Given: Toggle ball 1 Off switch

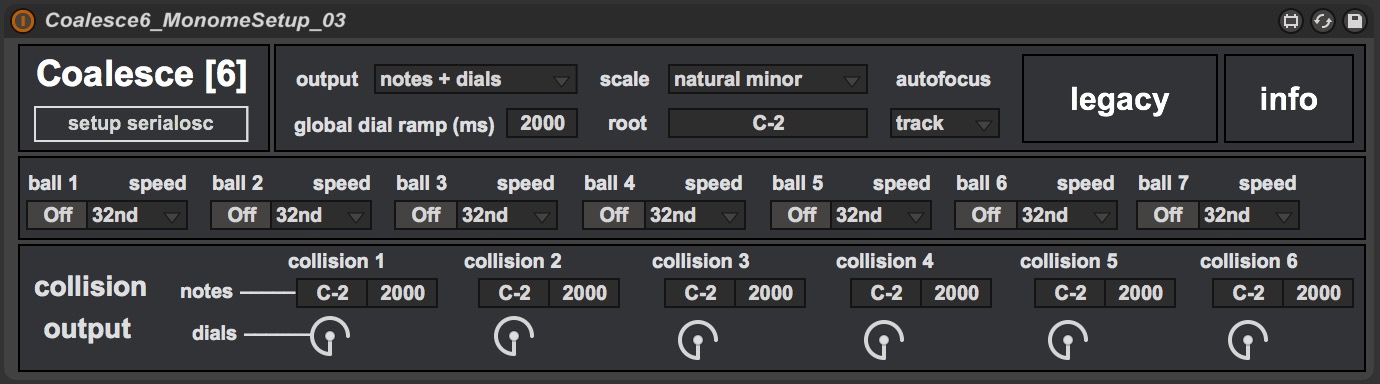Looking at the screenshot, I should click(57, 214).
